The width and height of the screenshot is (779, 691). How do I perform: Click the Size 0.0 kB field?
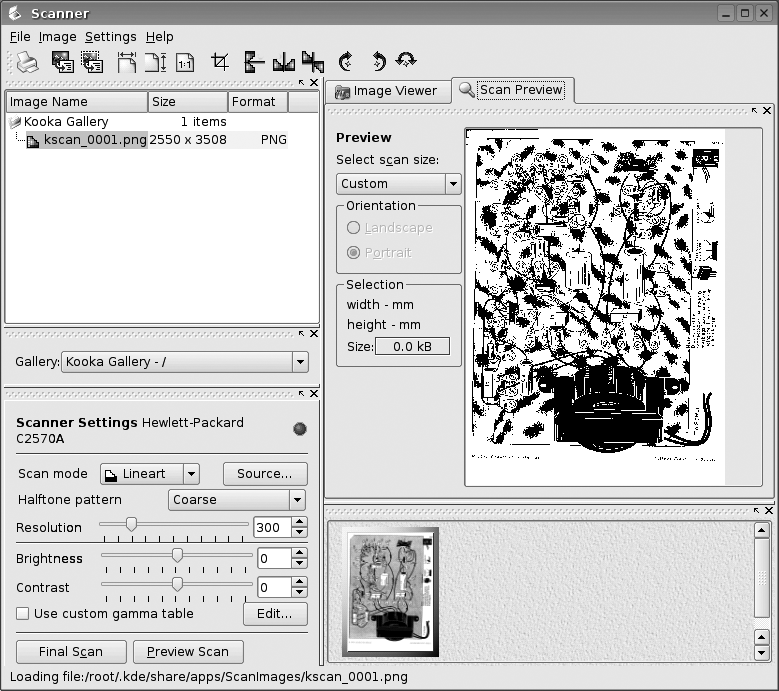(412, 346)
